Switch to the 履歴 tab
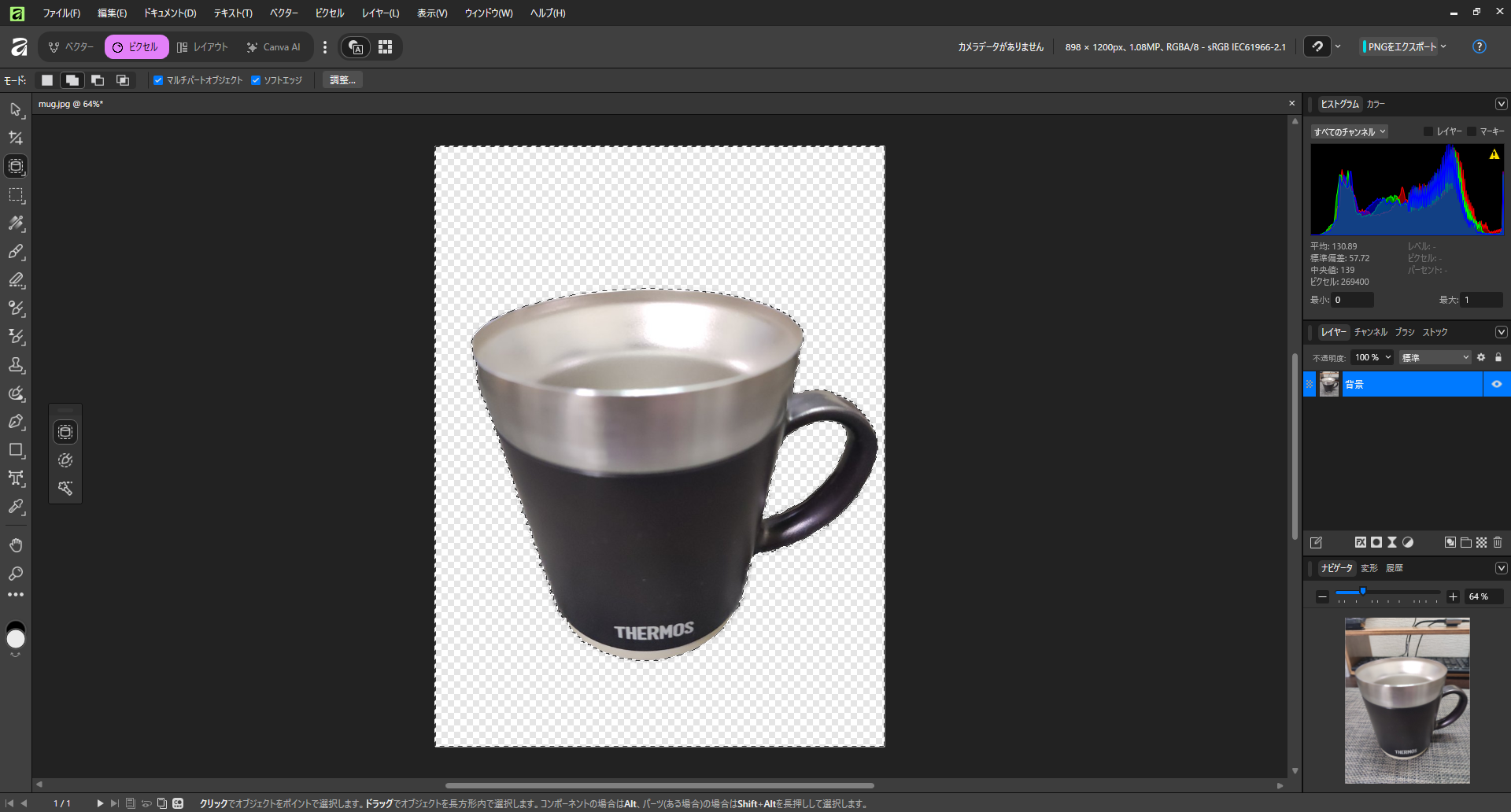The image size is (1511, 812). point(1395,568)
